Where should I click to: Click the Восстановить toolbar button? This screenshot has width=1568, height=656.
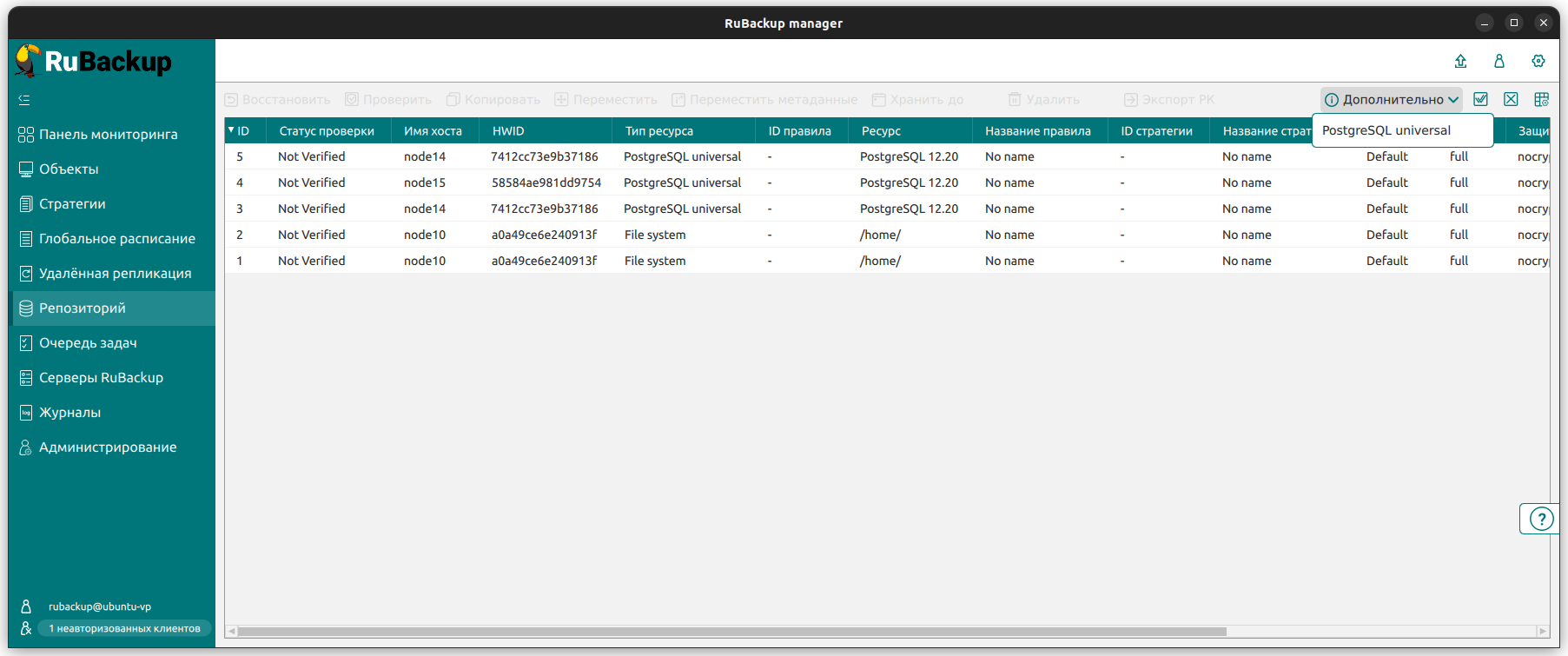tap(277, 100)
